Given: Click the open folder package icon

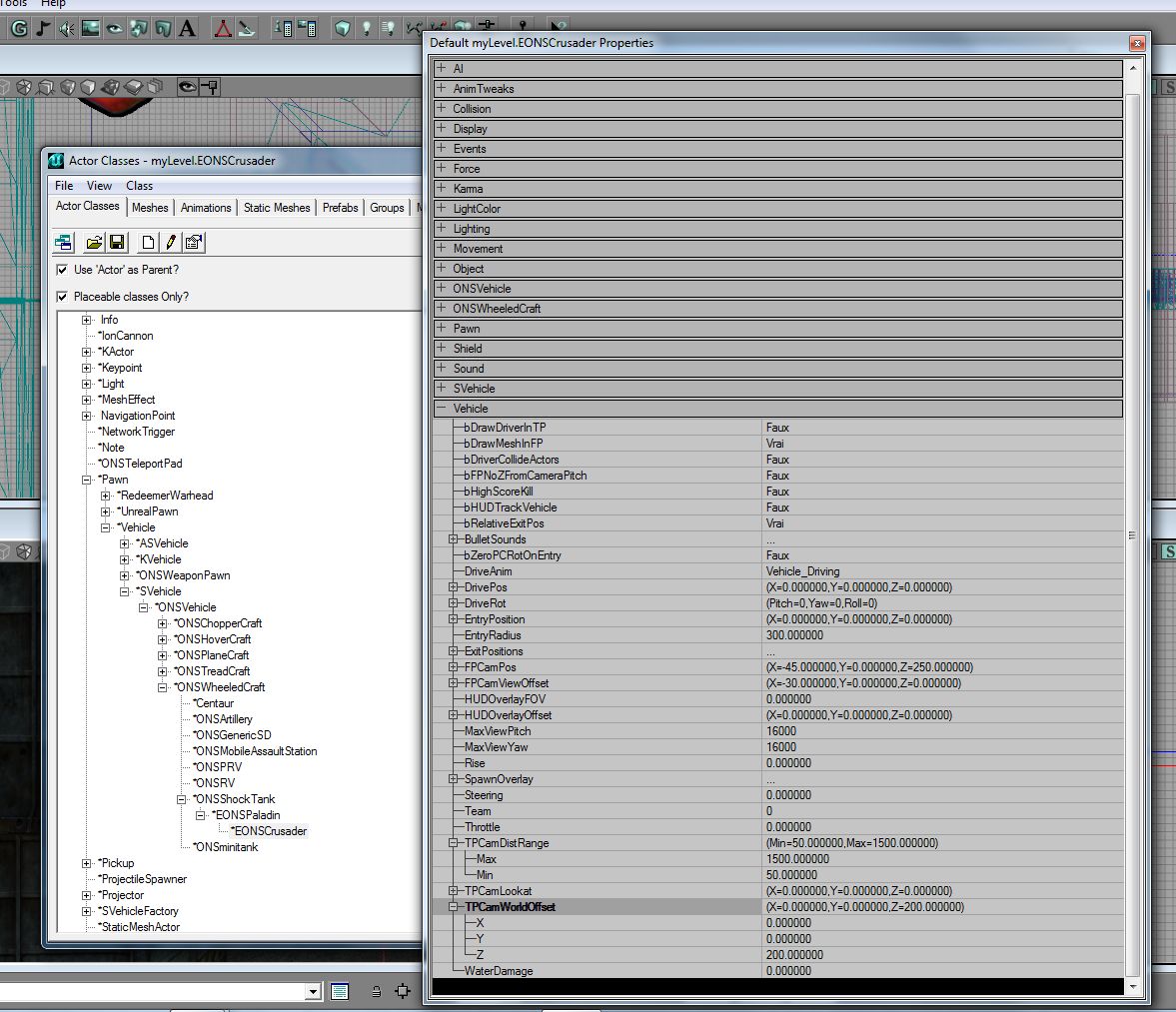Looking at the screenshot, I should pos(94,242).
